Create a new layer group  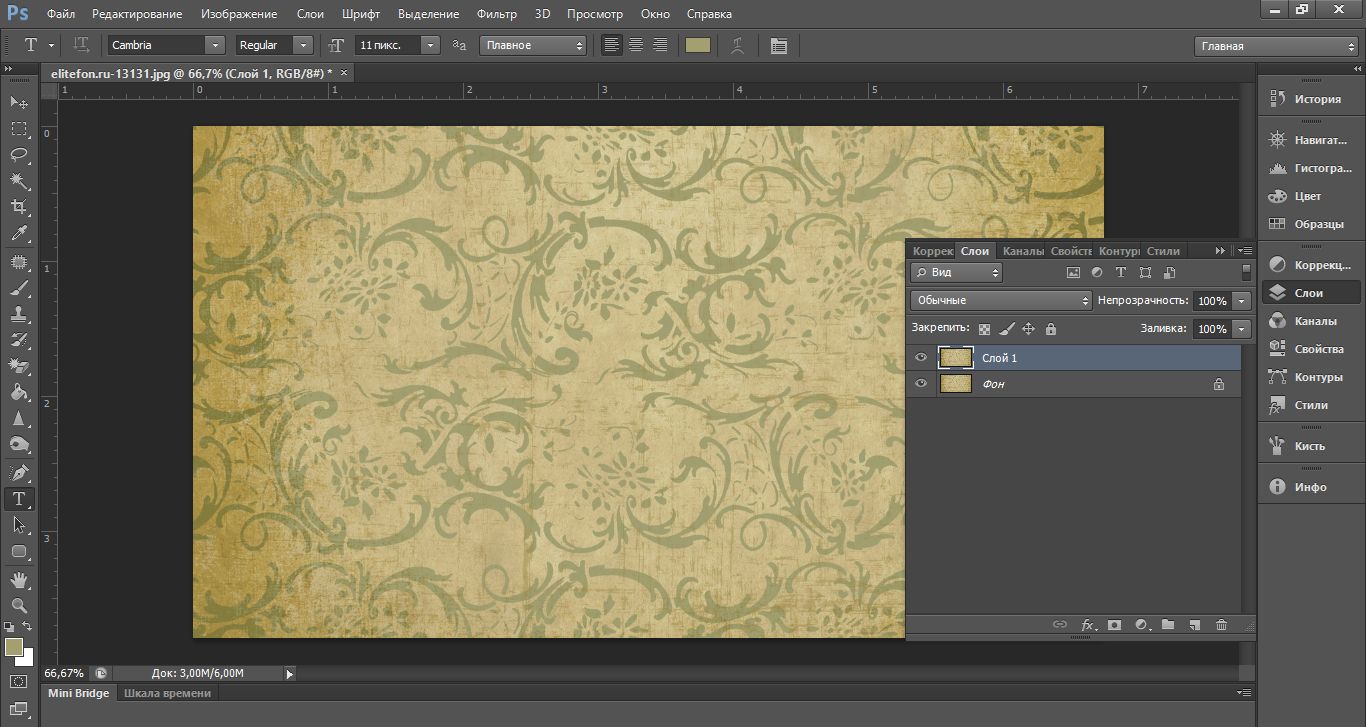pyautogui.click(x=1168, y=625)
